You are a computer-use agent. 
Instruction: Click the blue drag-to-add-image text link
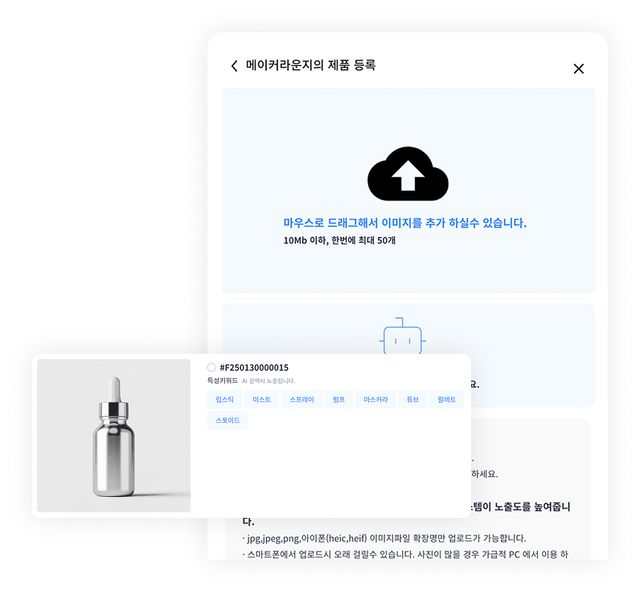point(405,223)
